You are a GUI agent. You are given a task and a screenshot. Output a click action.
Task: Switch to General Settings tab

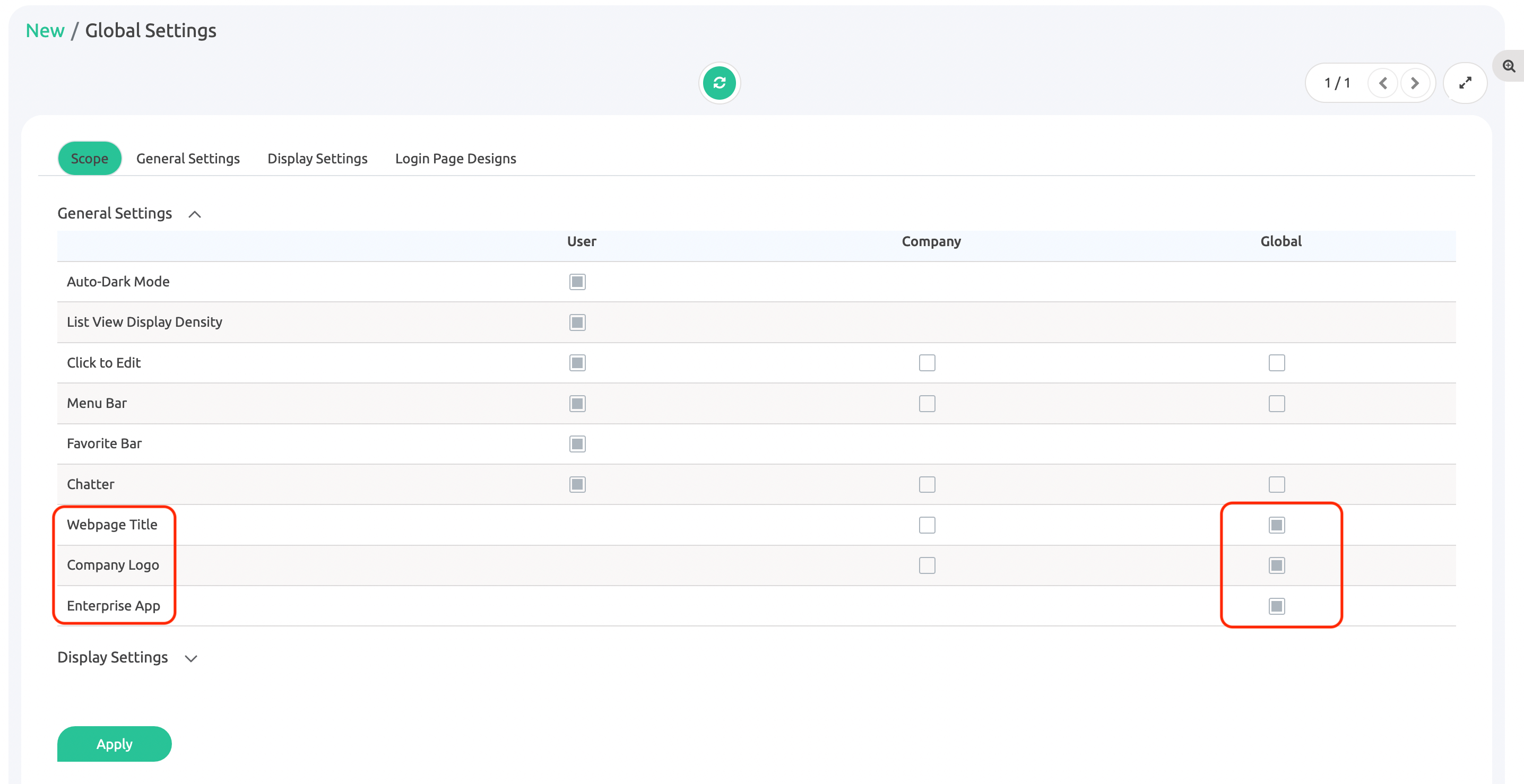point(187,159)
